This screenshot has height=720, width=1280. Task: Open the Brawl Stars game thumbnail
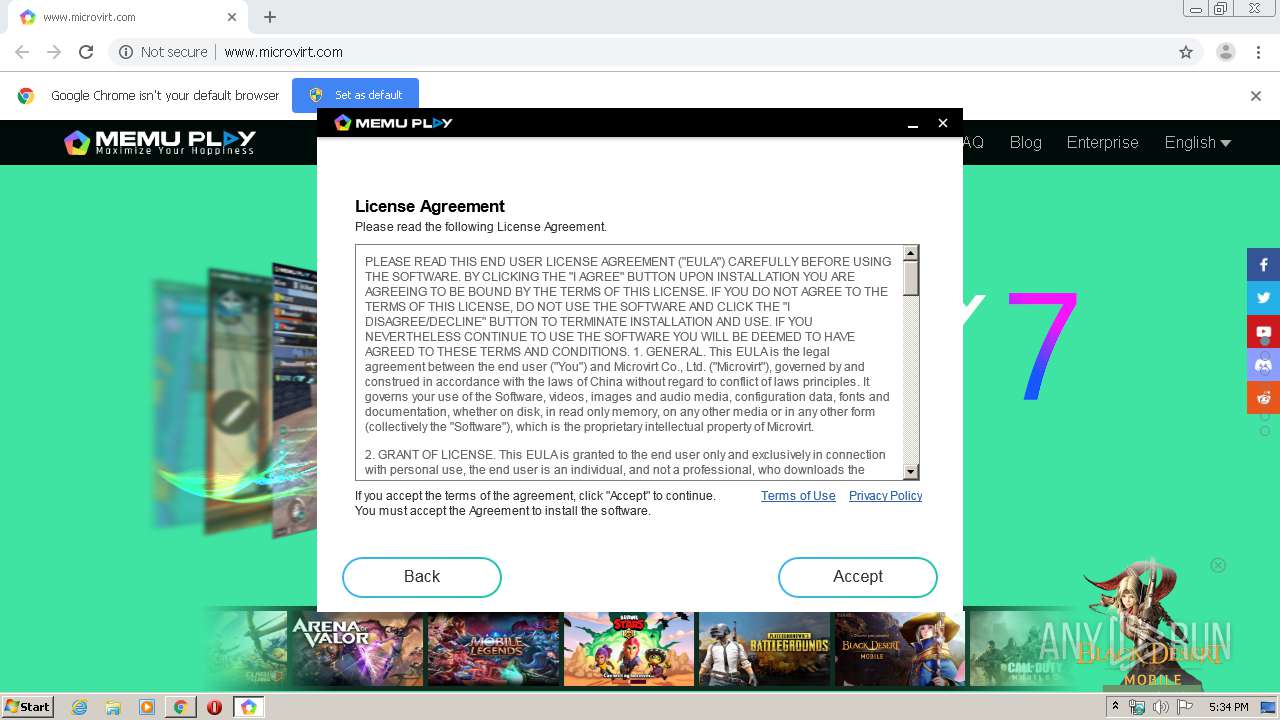[629, 649]
